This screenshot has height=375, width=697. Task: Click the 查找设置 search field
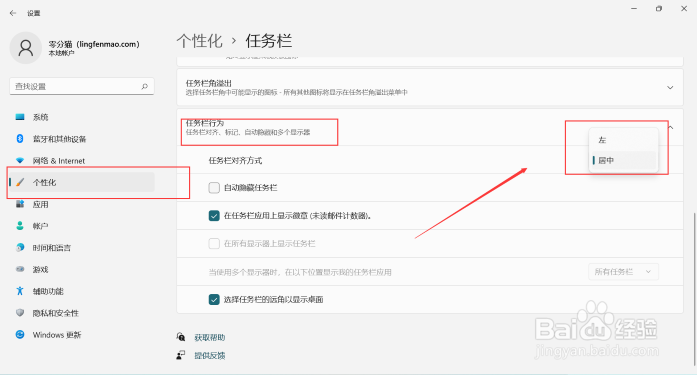[82, 86]
